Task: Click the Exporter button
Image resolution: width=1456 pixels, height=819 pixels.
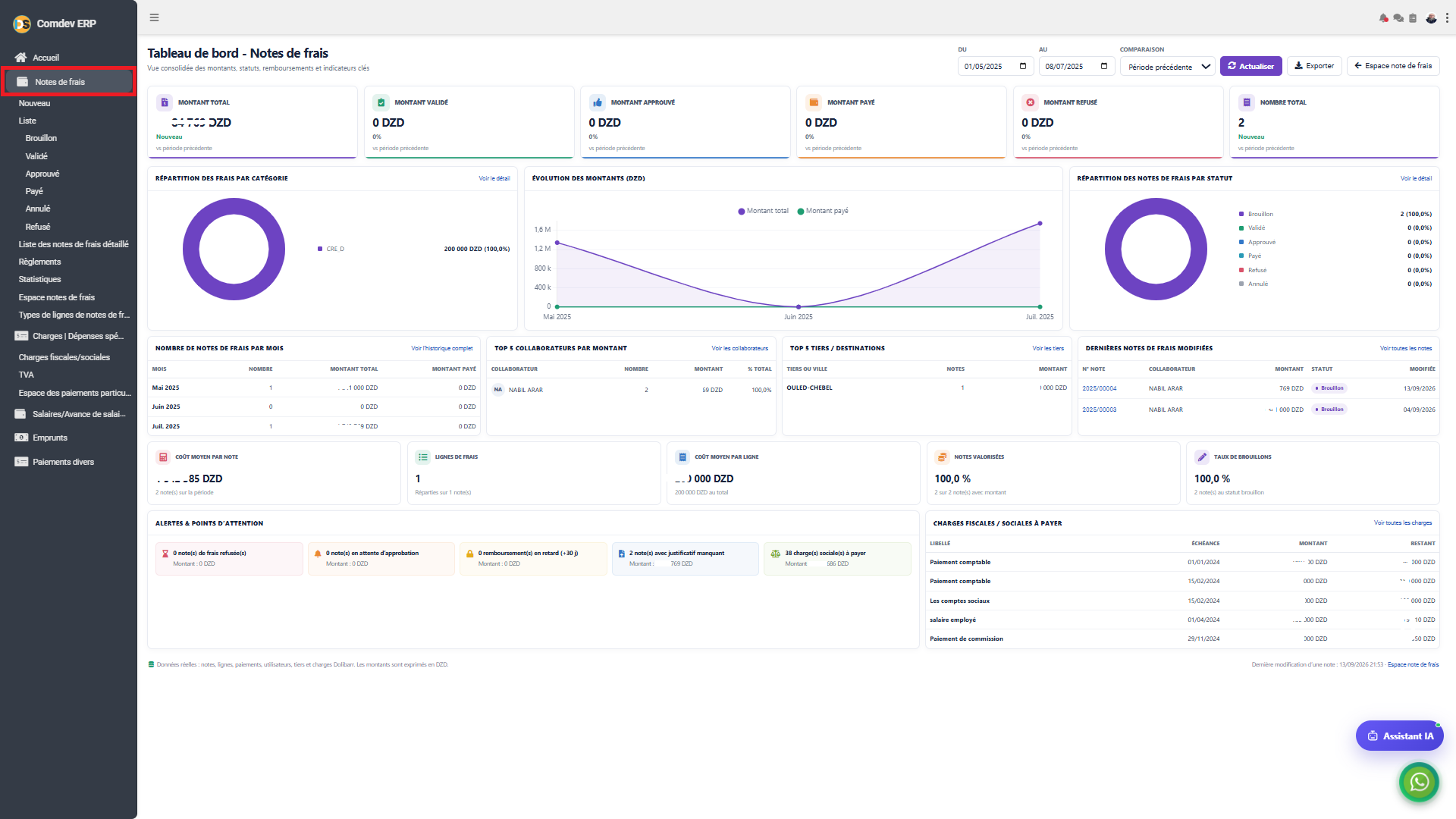Action: point(1314,66)
